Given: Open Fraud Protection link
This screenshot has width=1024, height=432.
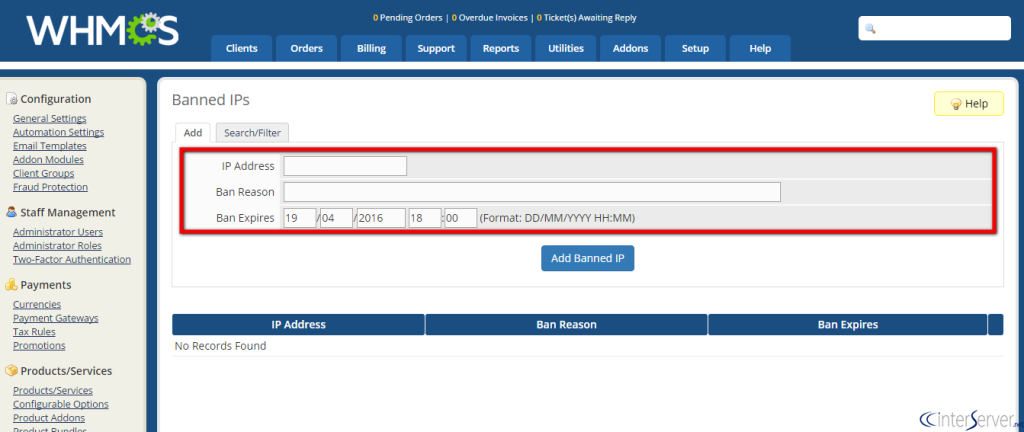Looking at the screenshot, I should pyautogui.click(x=50, y=187).
